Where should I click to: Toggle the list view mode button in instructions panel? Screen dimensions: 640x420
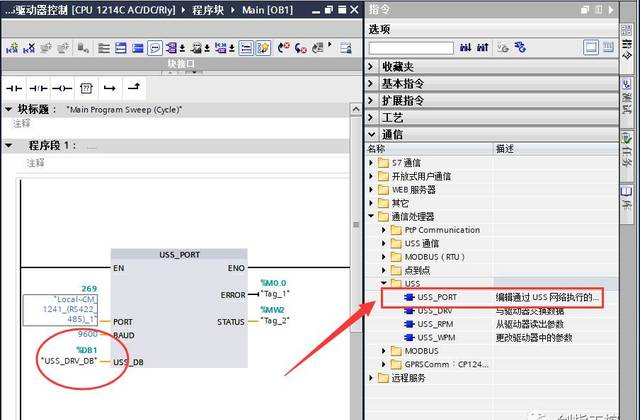click(x=607, y=47)
